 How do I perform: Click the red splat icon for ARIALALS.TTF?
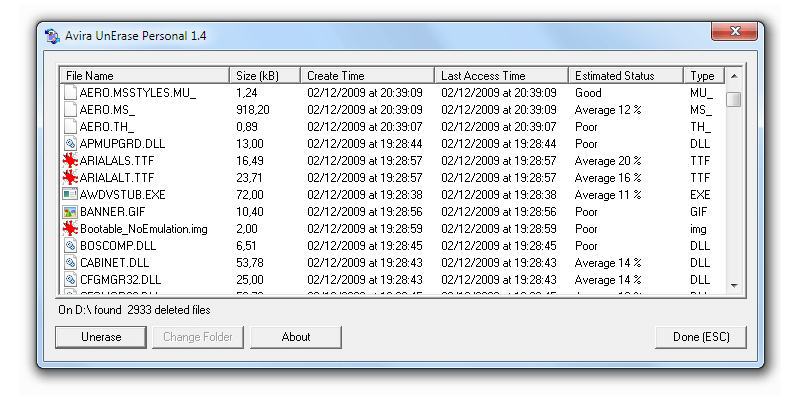(70, 161)
